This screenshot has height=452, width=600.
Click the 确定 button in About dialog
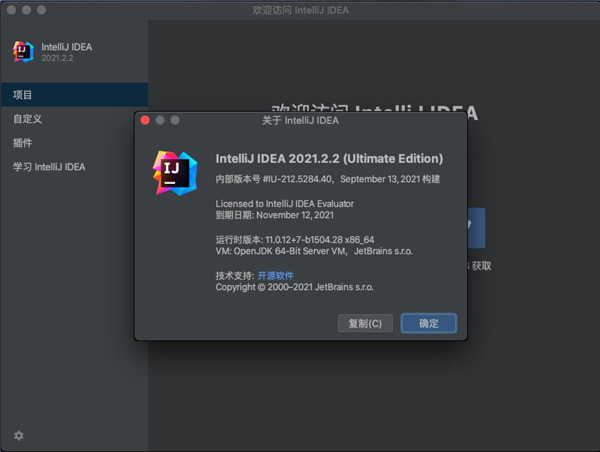(x=429, y=323)
